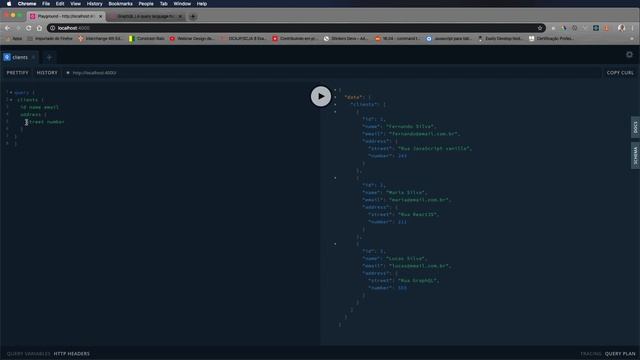Open the bookmark with the green icon
640x360 pixels.
pos(147,38)
